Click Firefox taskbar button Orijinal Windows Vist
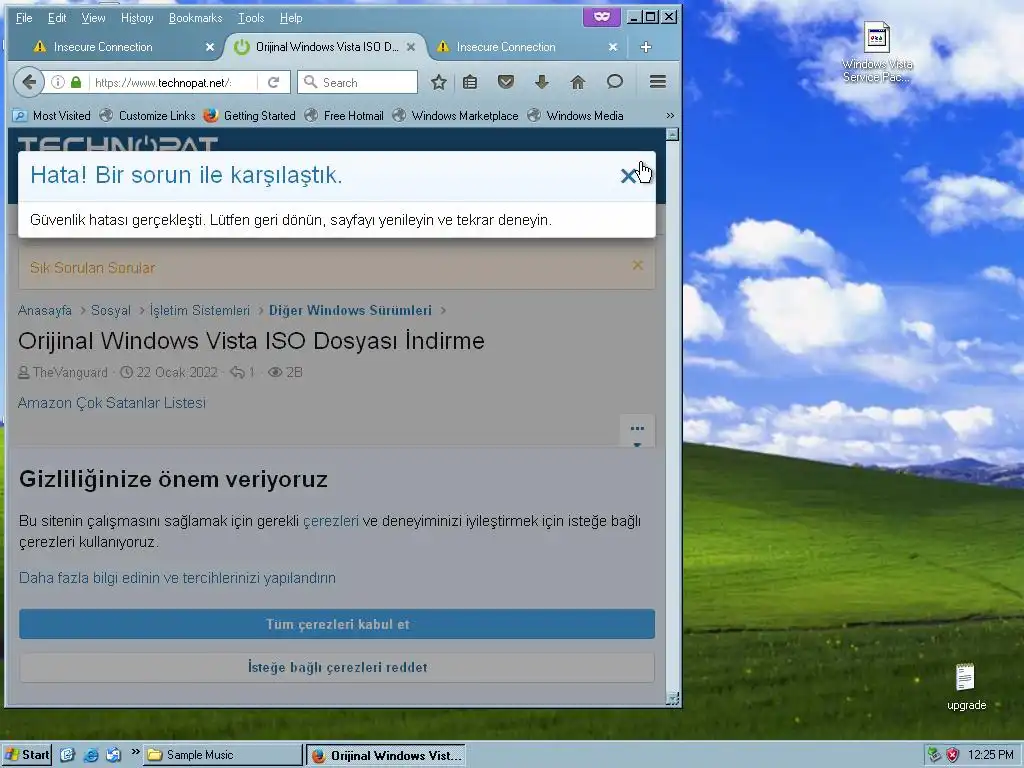Screen dimensions: 1024x768 coord(387,755)
